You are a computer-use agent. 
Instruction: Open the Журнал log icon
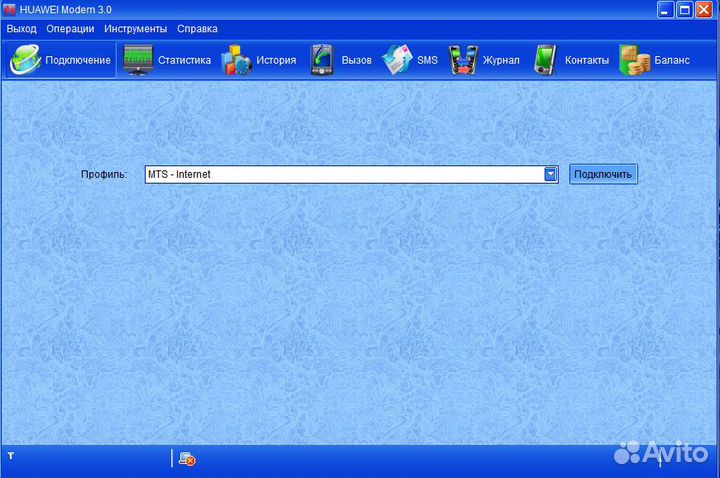click(x=462, y=60)
